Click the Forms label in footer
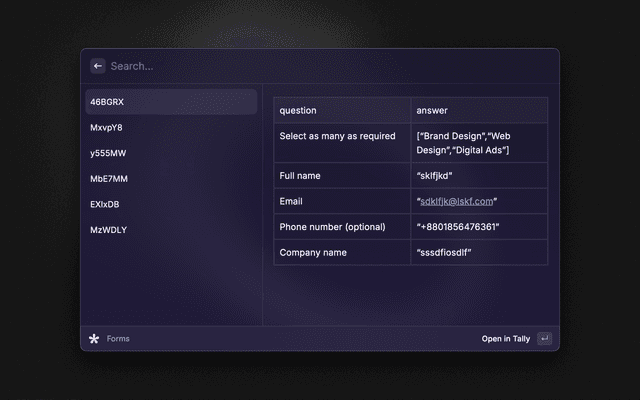The image size is (640, 400). pos(118,339)
